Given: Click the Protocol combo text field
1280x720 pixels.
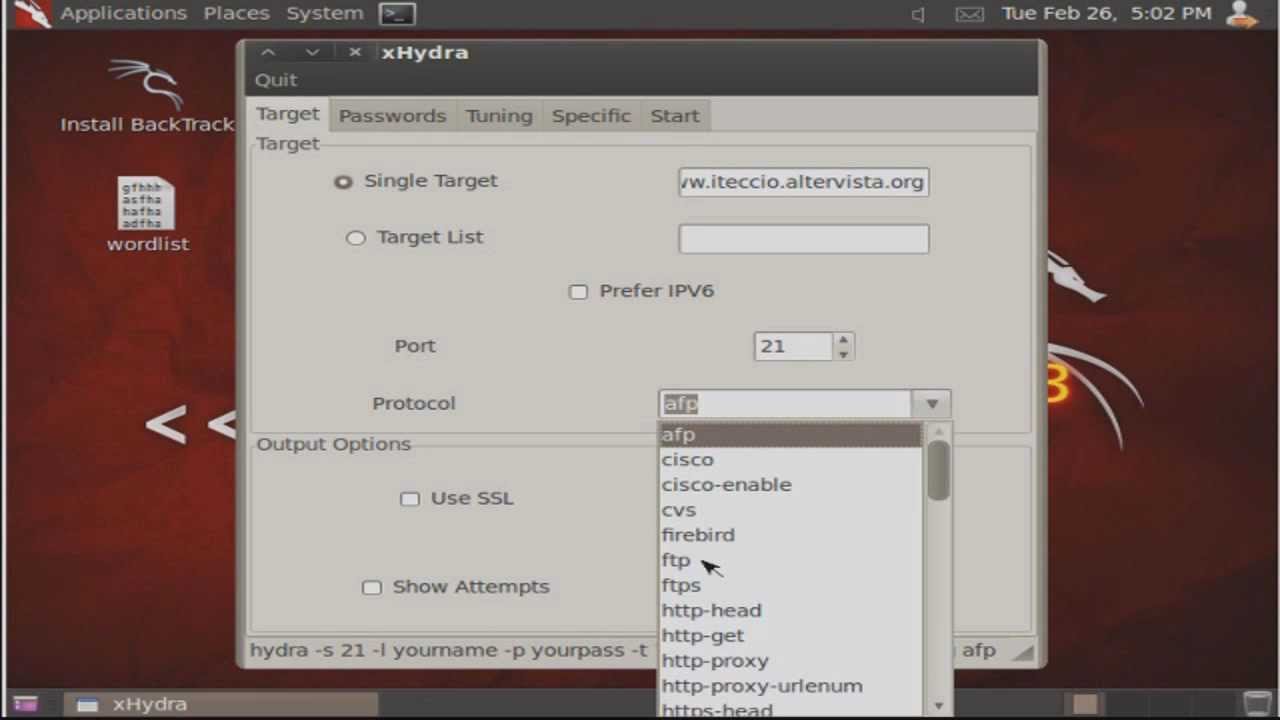Looking at the screenshot, I should [x=786, y=404].
